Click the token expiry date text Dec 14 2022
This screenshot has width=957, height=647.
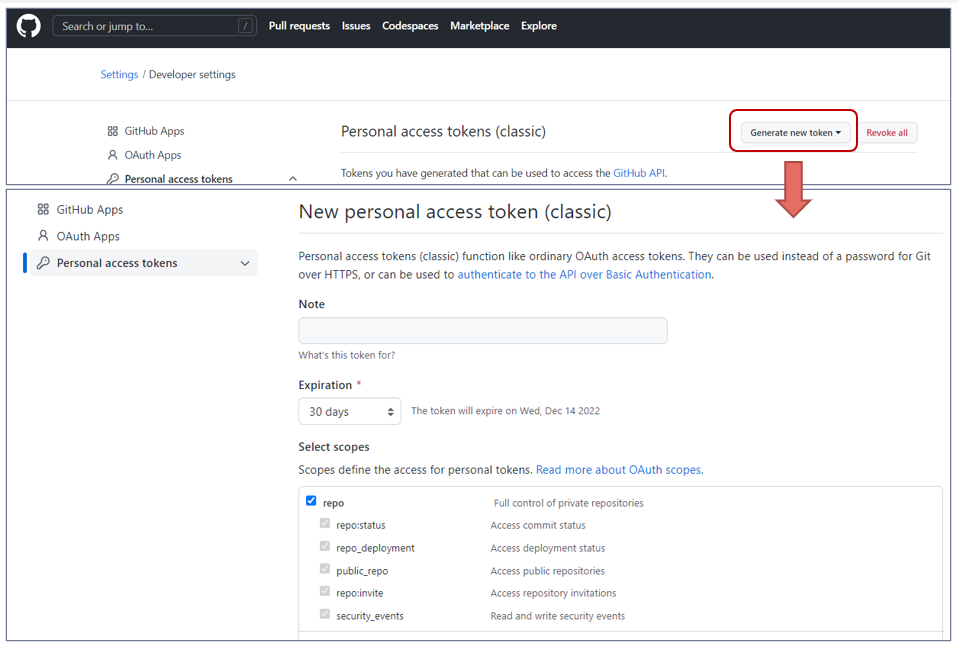[x=572, y=411]
